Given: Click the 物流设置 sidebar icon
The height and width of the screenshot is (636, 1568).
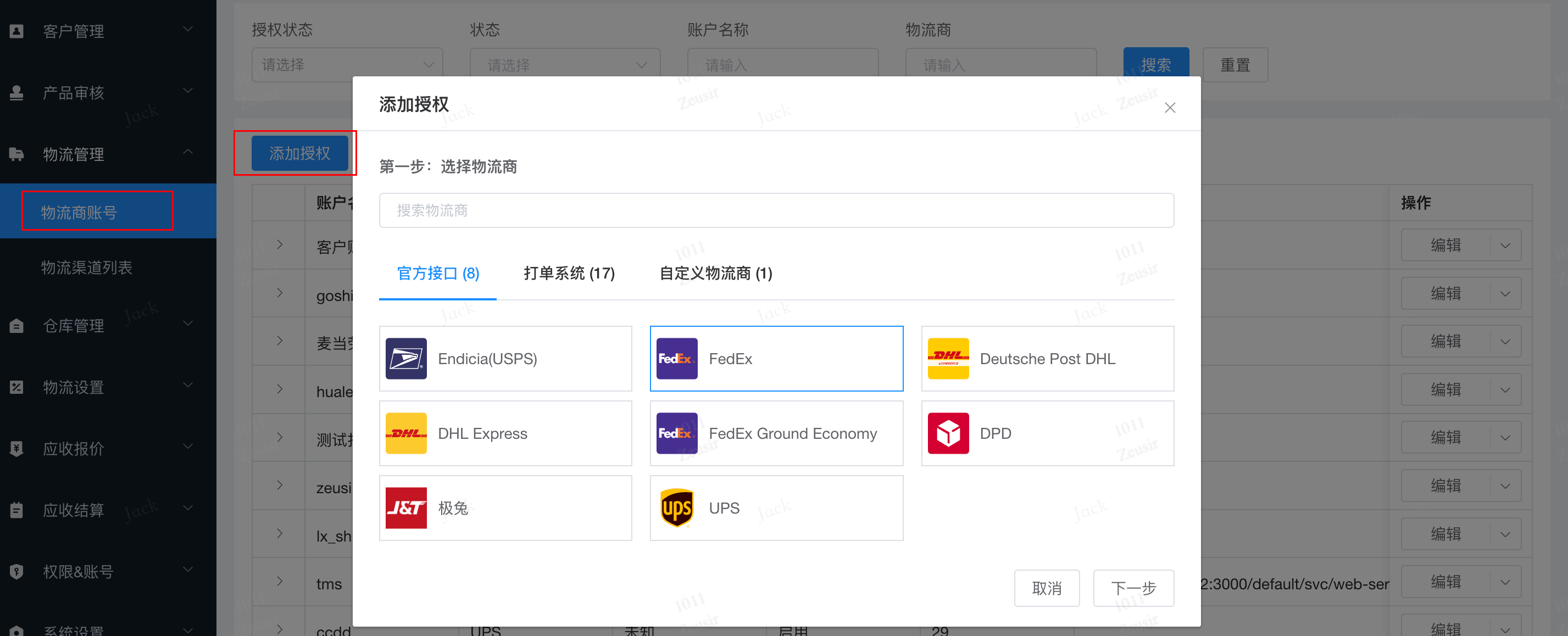Looking at the screenshot, I should pos(17,387).
